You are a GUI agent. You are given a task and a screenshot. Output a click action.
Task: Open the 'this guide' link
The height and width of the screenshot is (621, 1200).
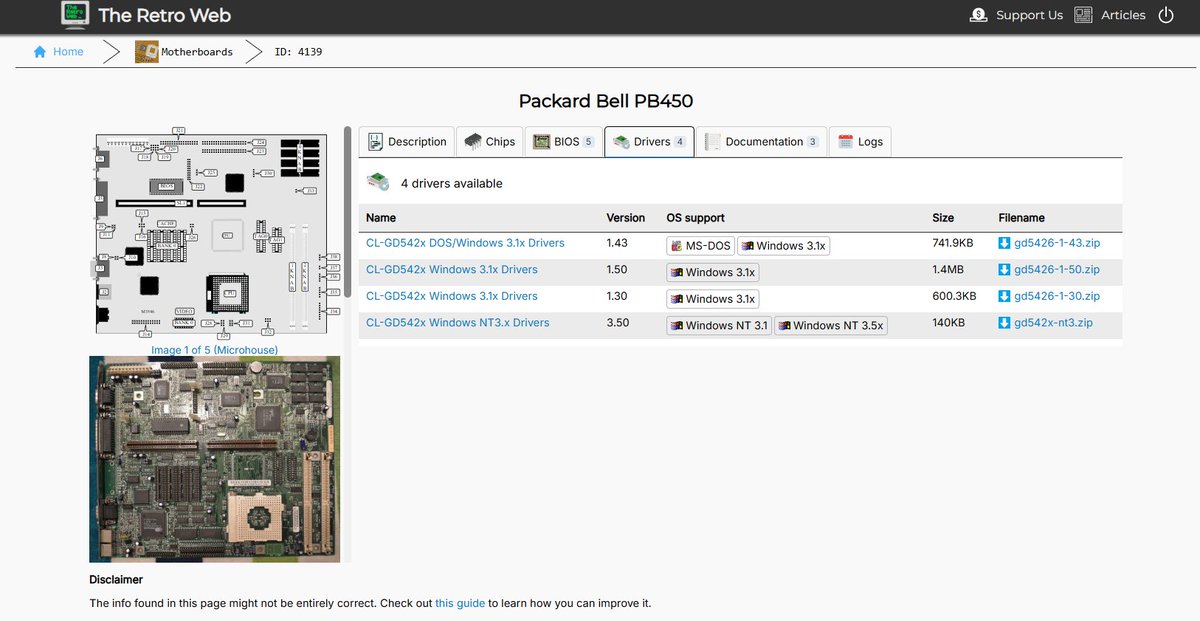pyautogui.click(x=460, y=604)
